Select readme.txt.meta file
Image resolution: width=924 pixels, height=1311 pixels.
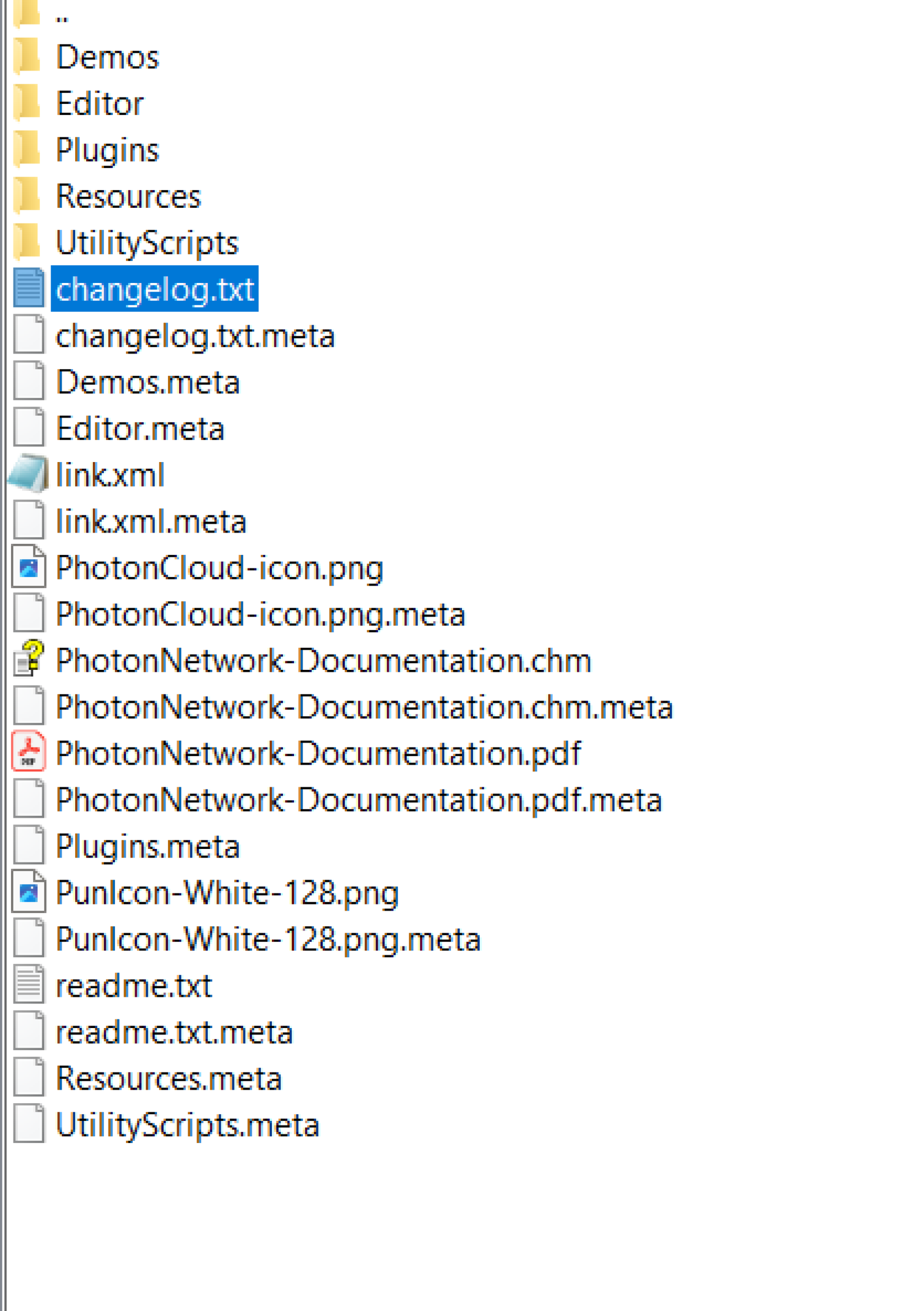[x=174, y=1032]
